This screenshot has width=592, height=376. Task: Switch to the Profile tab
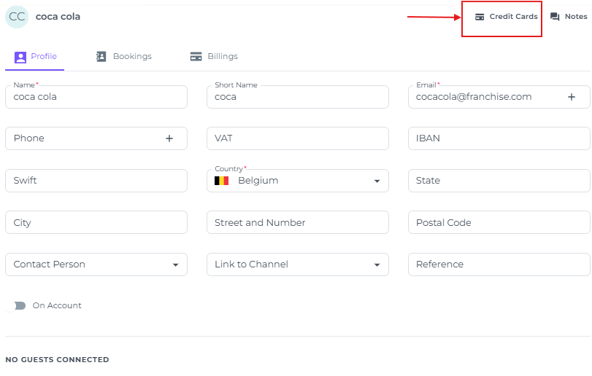(x=35, y=57)
